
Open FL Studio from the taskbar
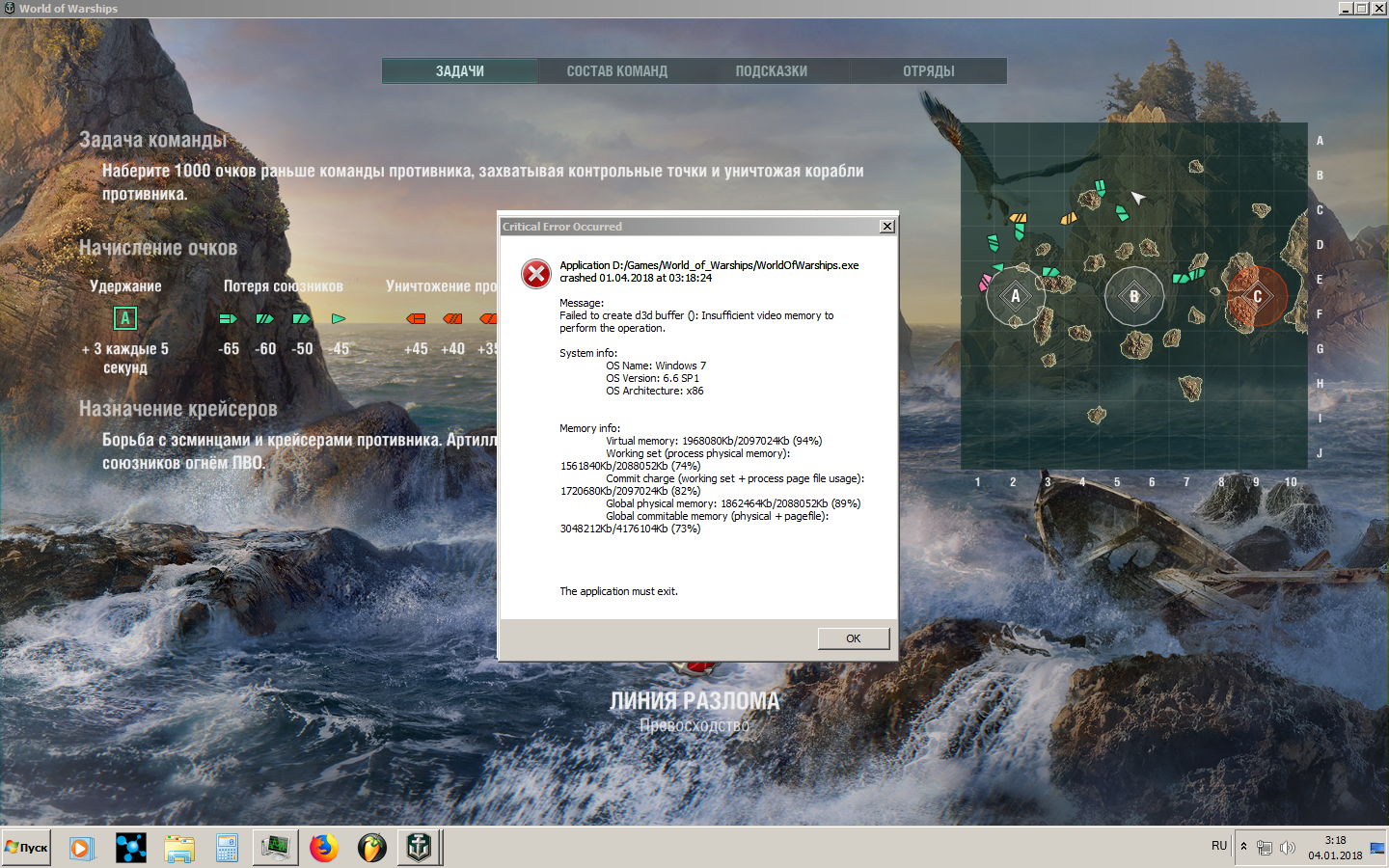pyautogui.click(x=371, y=848)
